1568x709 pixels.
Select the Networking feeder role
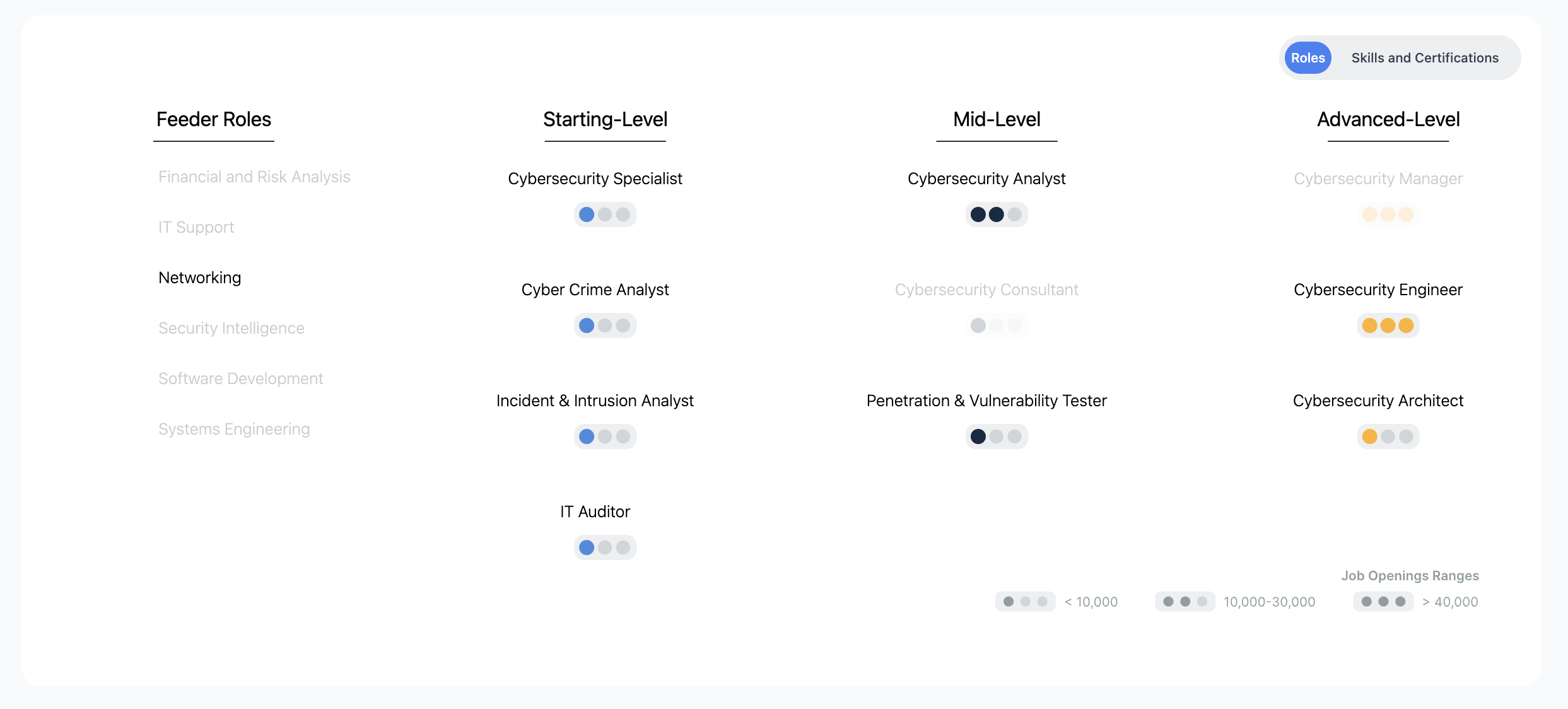click(x=199, y=278)
